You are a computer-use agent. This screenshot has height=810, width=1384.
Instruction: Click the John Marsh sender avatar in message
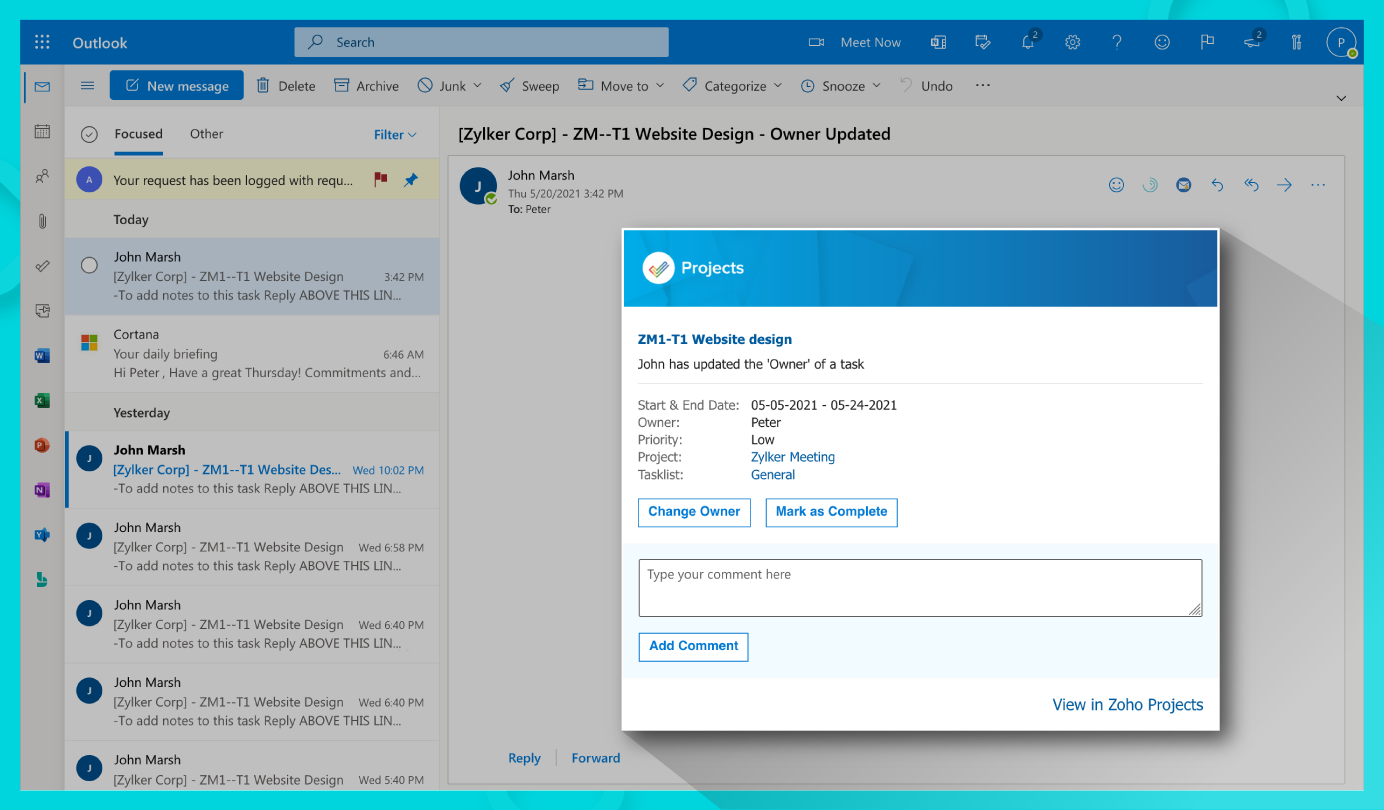(x=478, y=186)
